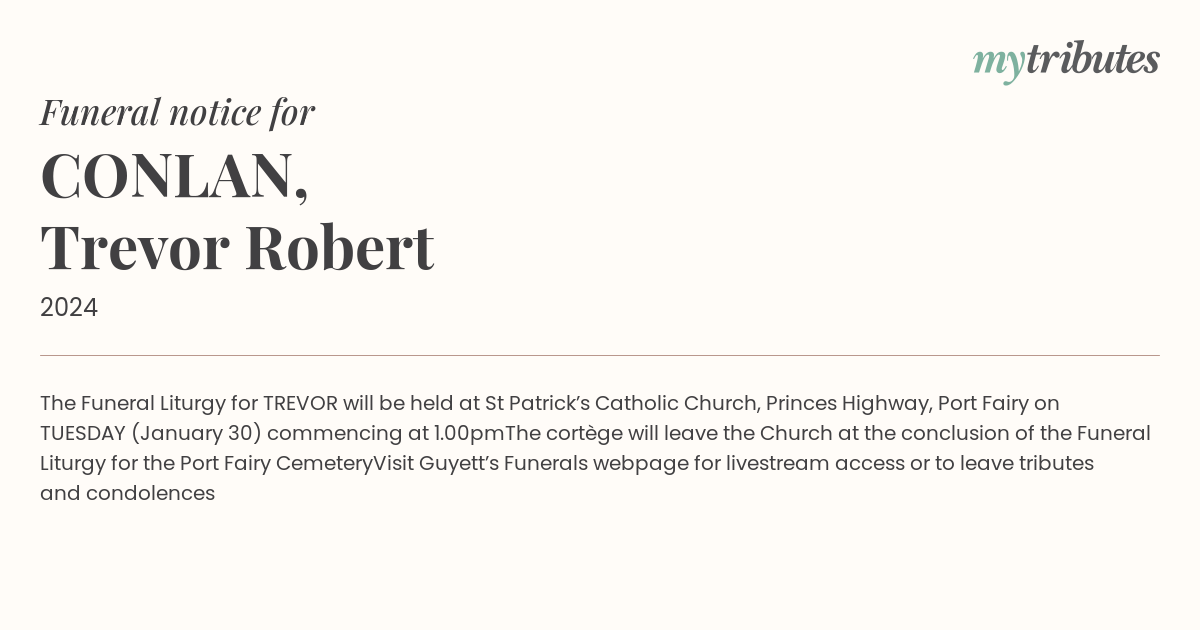Click the horizontal divider line
Viewport: 1200px width, 630px height.
[600, 355]
